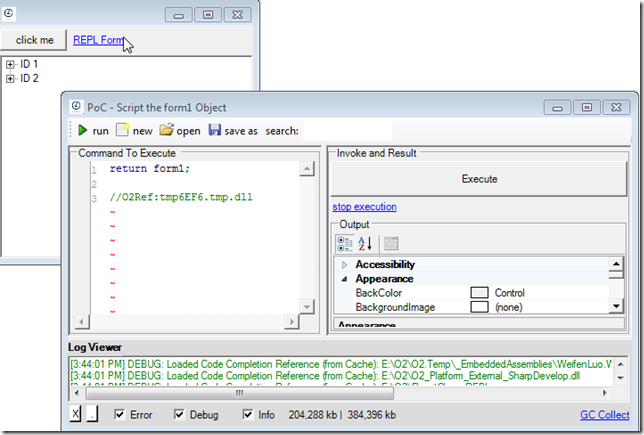
Task: Open a script with the folder icon
Action: pos(166,130)
